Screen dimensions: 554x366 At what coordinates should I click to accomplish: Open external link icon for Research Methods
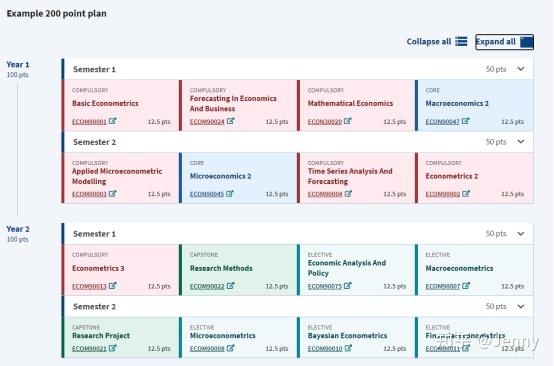tap(230, 285)
